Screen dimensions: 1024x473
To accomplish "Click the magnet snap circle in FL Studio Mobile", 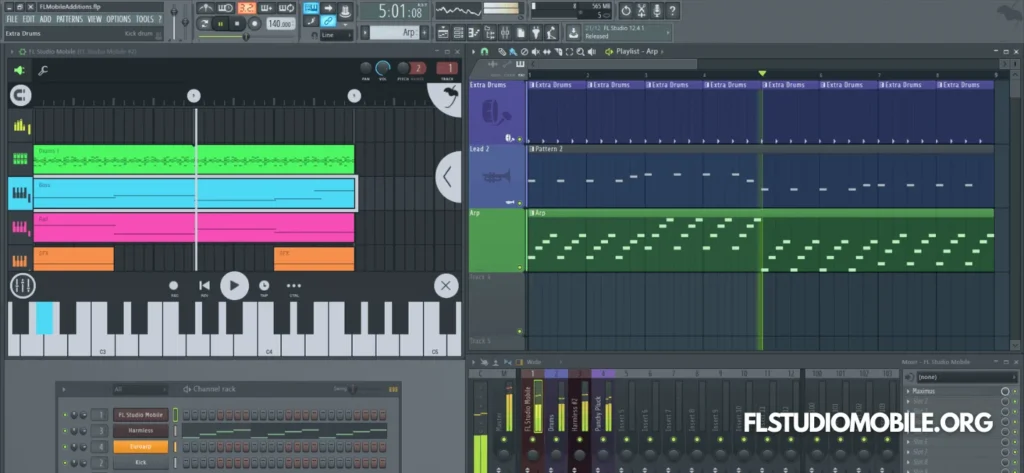I will tap(20, 96).
